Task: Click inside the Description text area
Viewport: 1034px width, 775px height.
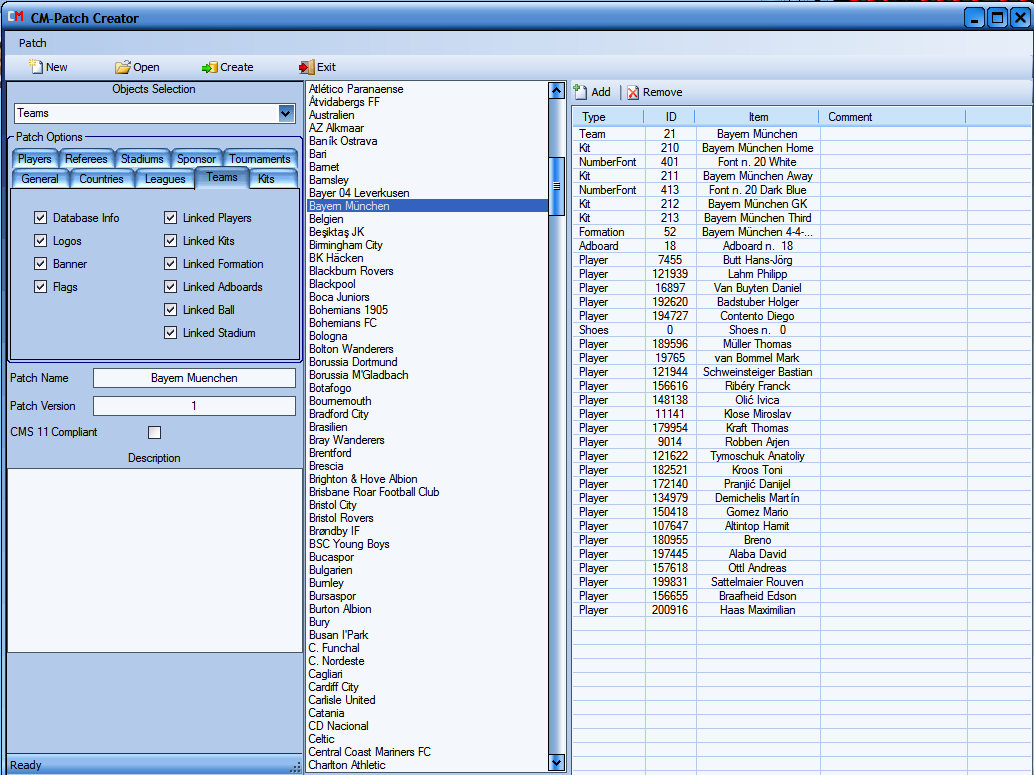Action: 154,560
